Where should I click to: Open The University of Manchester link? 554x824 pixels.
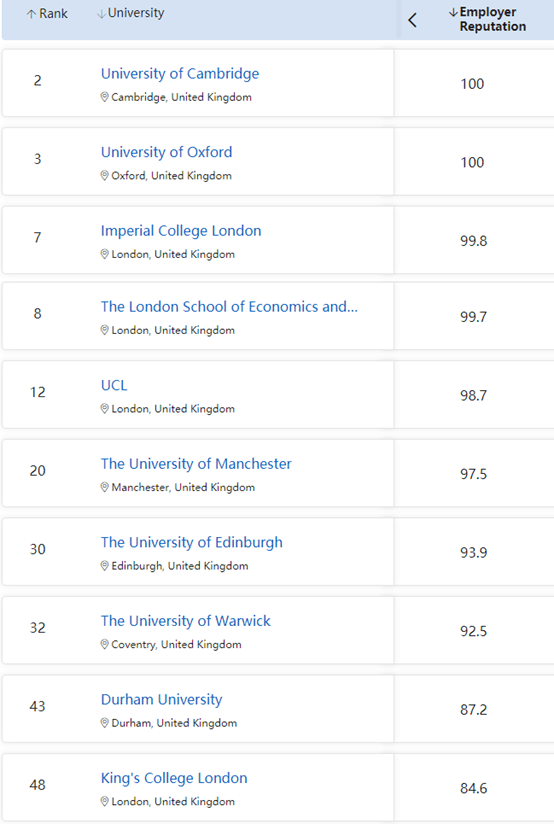click(196, 464)
